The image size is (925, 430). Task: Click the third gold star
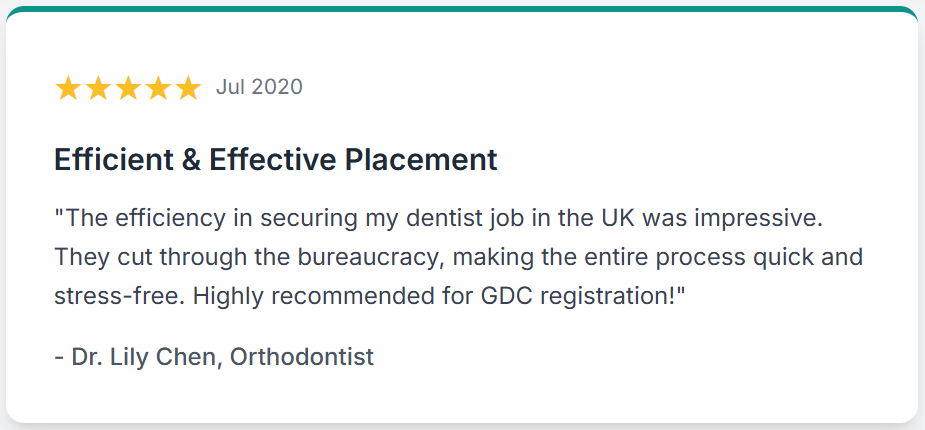click(128, 88)
